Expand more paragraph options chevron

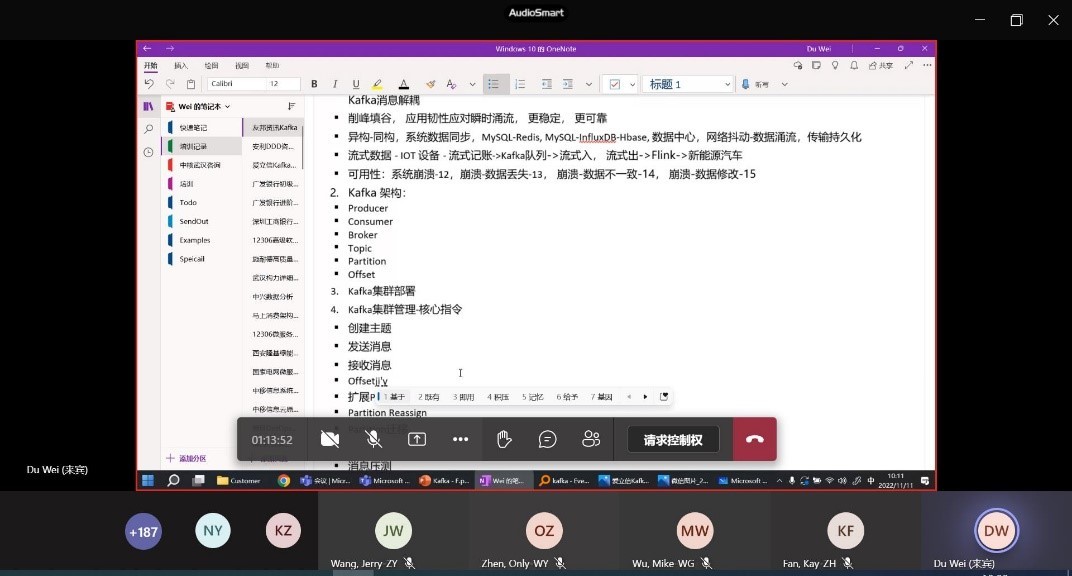coord(589,85)
